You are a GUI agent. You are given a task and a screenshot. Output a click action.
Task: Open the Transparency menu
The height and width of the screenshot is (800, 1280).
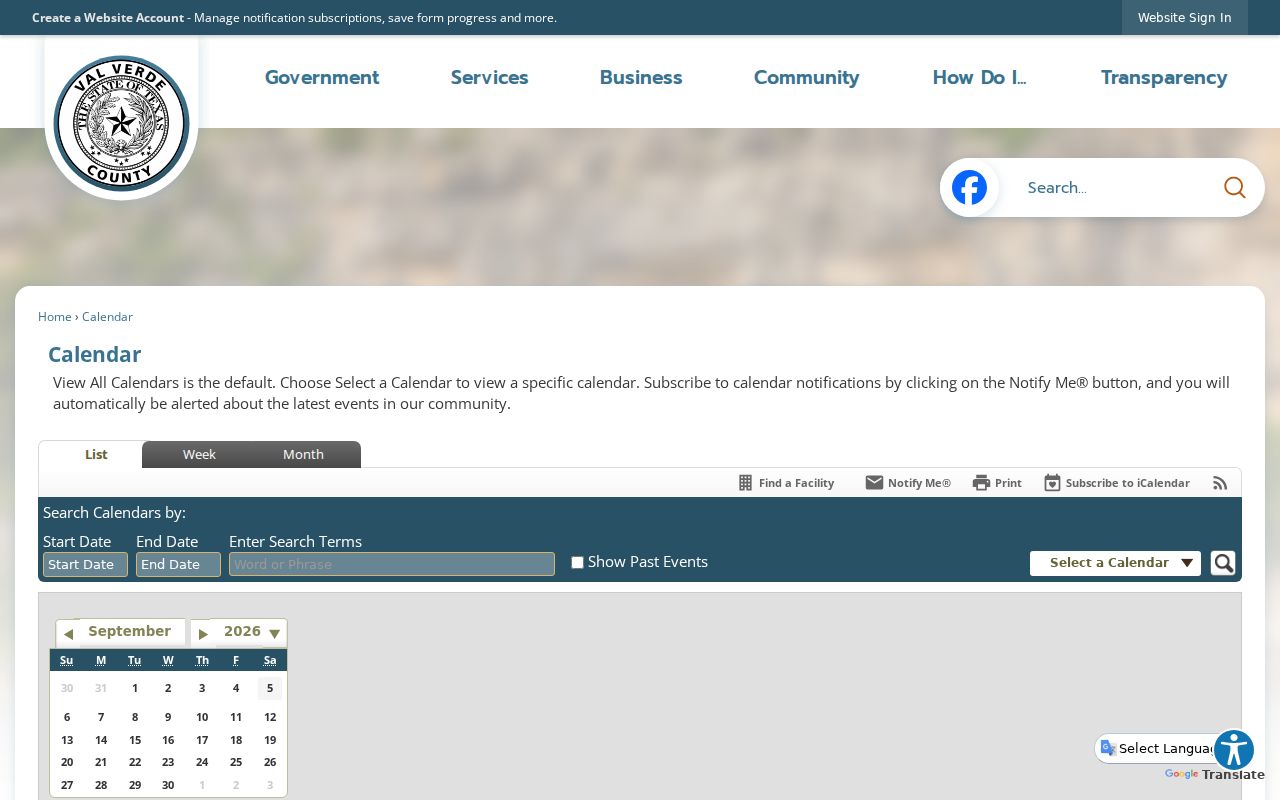[1164, 77]
